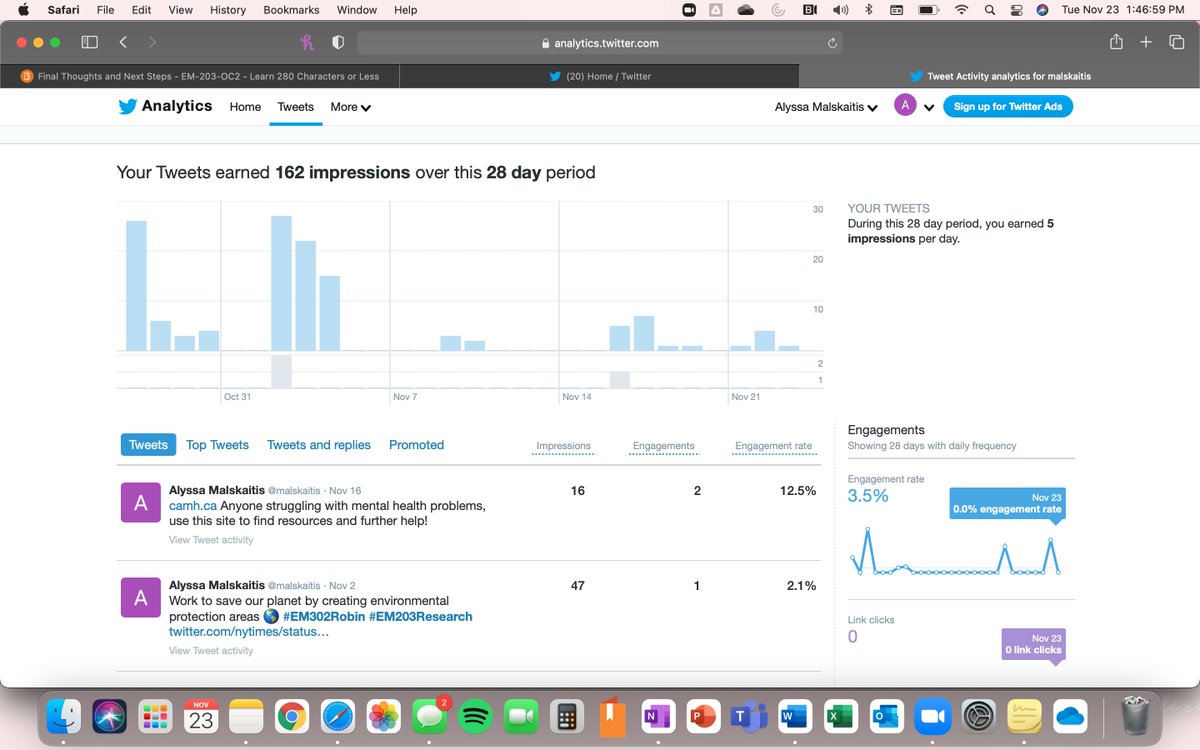1200x750 pixels.
Task: Show the tab overview icon
Action: click(x=1176, y=42)
